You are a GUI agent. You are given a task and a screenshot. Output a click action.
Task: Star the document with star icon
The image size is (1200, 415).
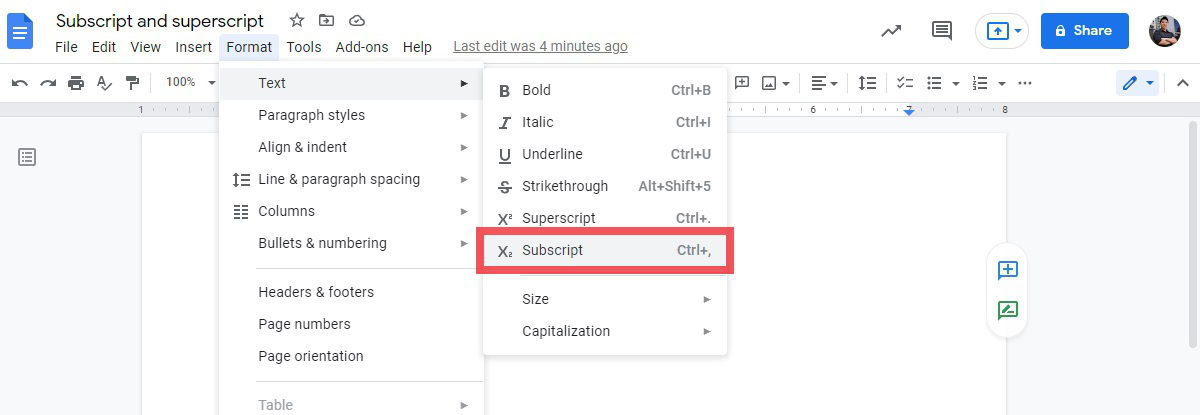click(x=297, y=20)
